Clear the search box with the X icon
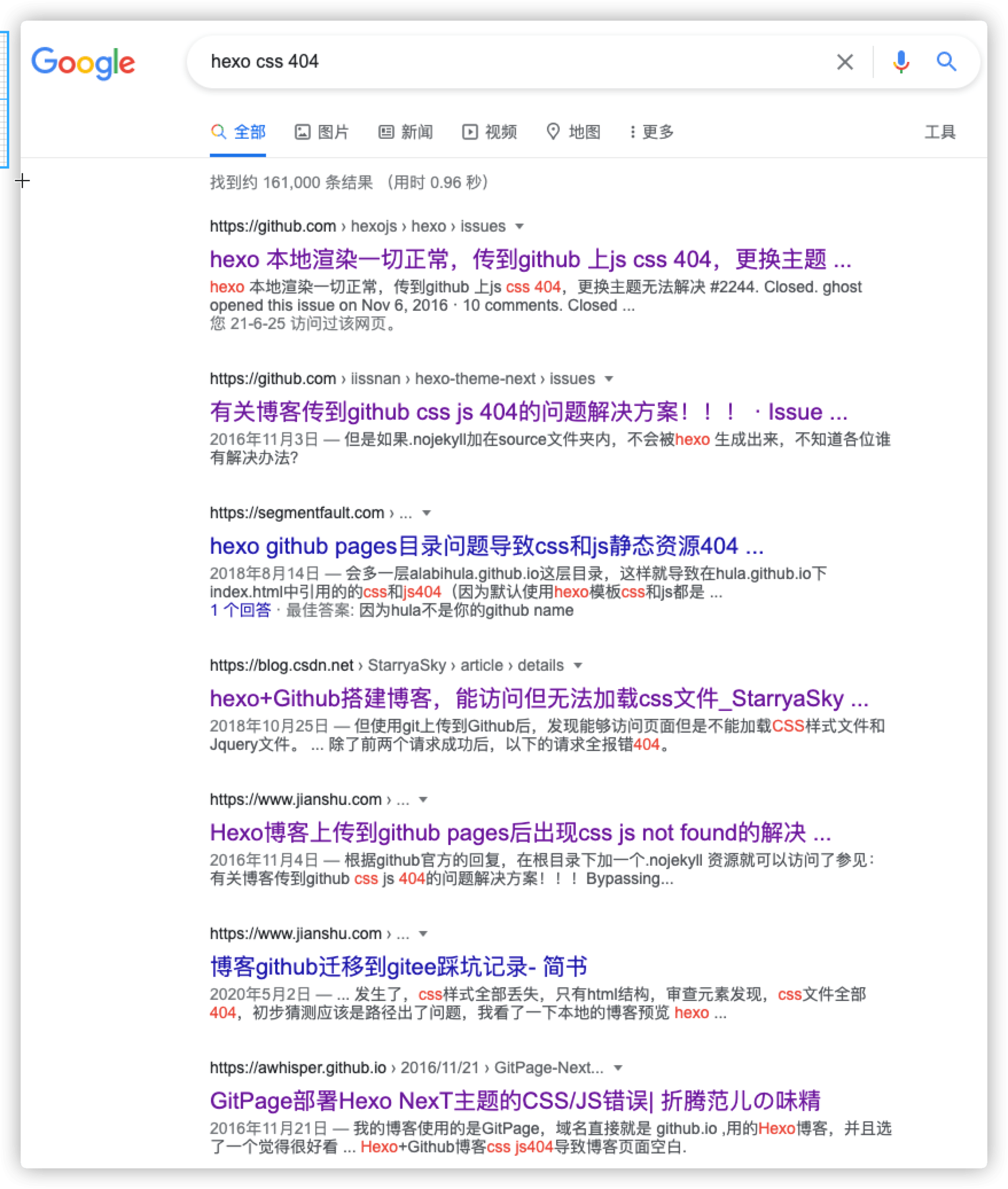Image resolution: width=1008 pixels, height=1189 pixels. (x=845, y=62)
